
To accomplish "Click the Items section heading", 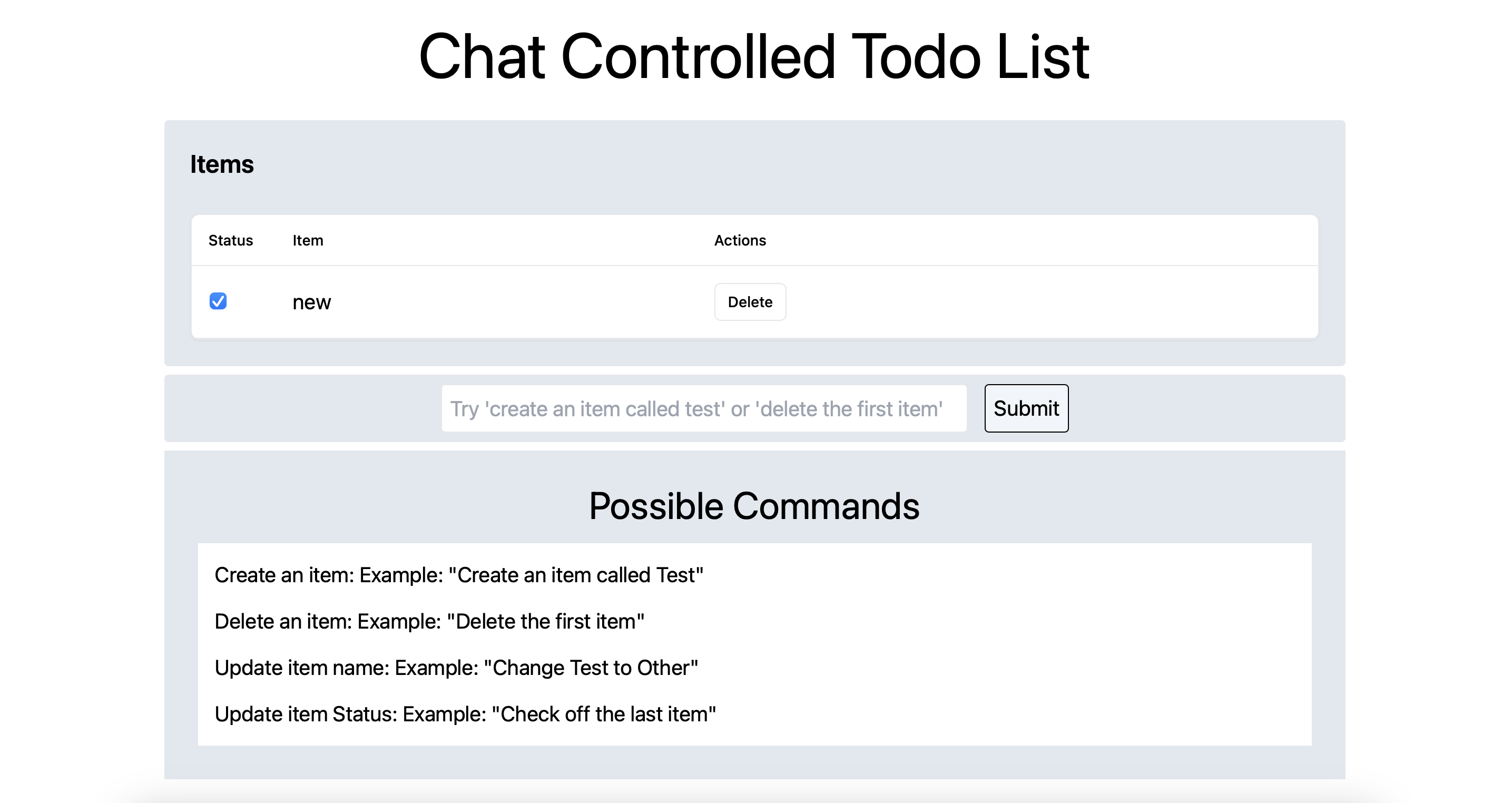I will click(x=222, y=164).
